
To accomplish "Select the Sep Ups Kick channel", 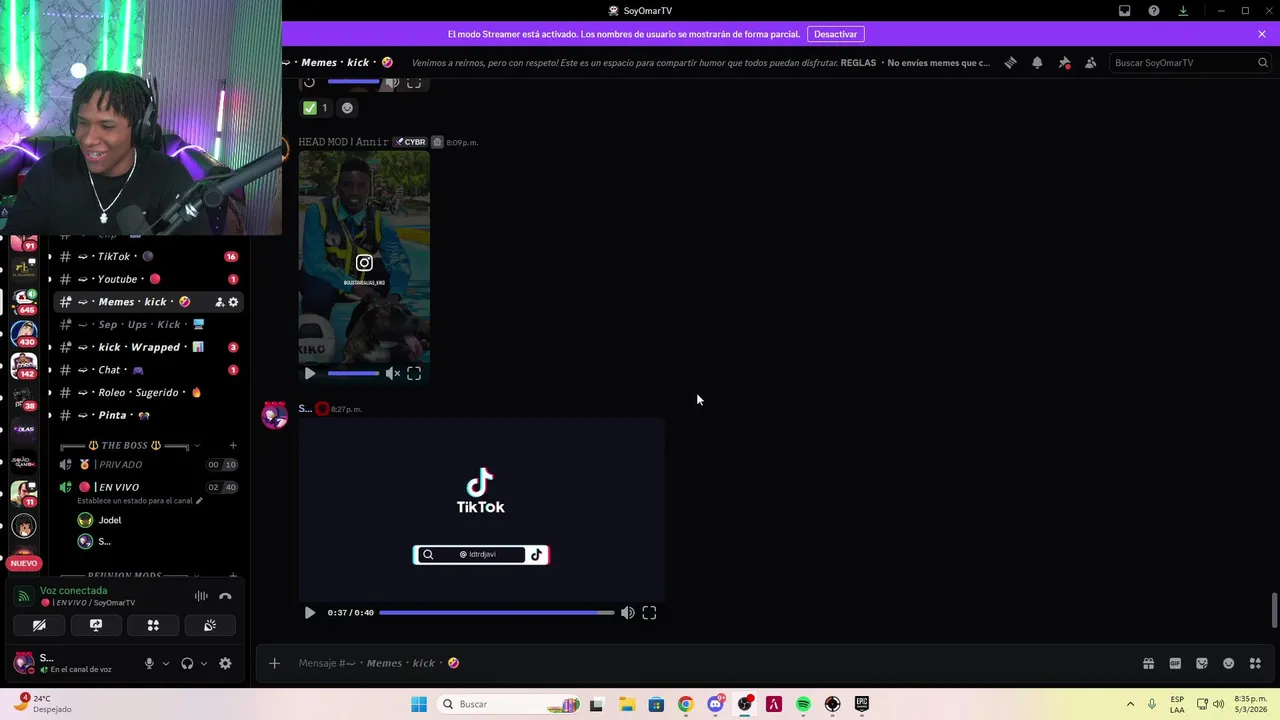I will tap(148, 324).
